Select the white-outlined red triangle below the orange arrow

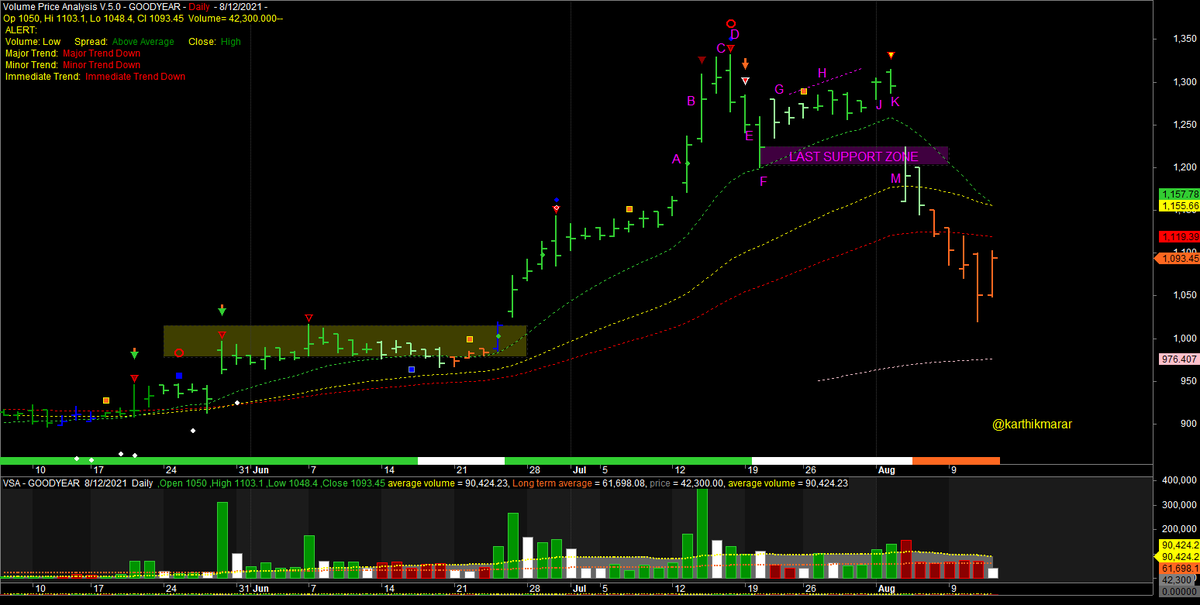pyautogui.click(x=745, y=80)
